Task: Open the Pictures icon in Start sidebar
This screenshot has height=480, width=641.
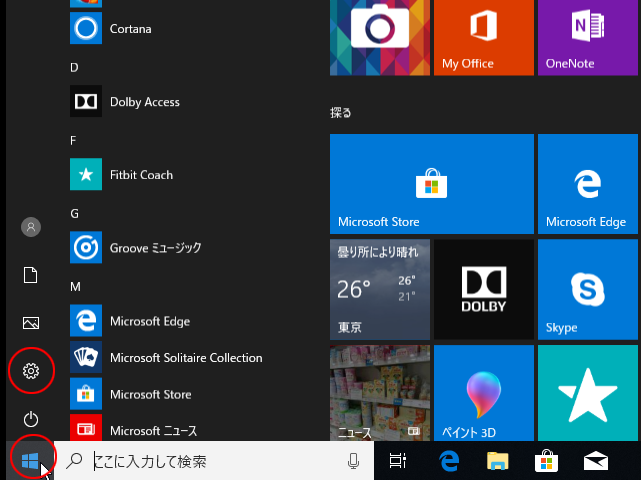Action: [x=31, y=323]
